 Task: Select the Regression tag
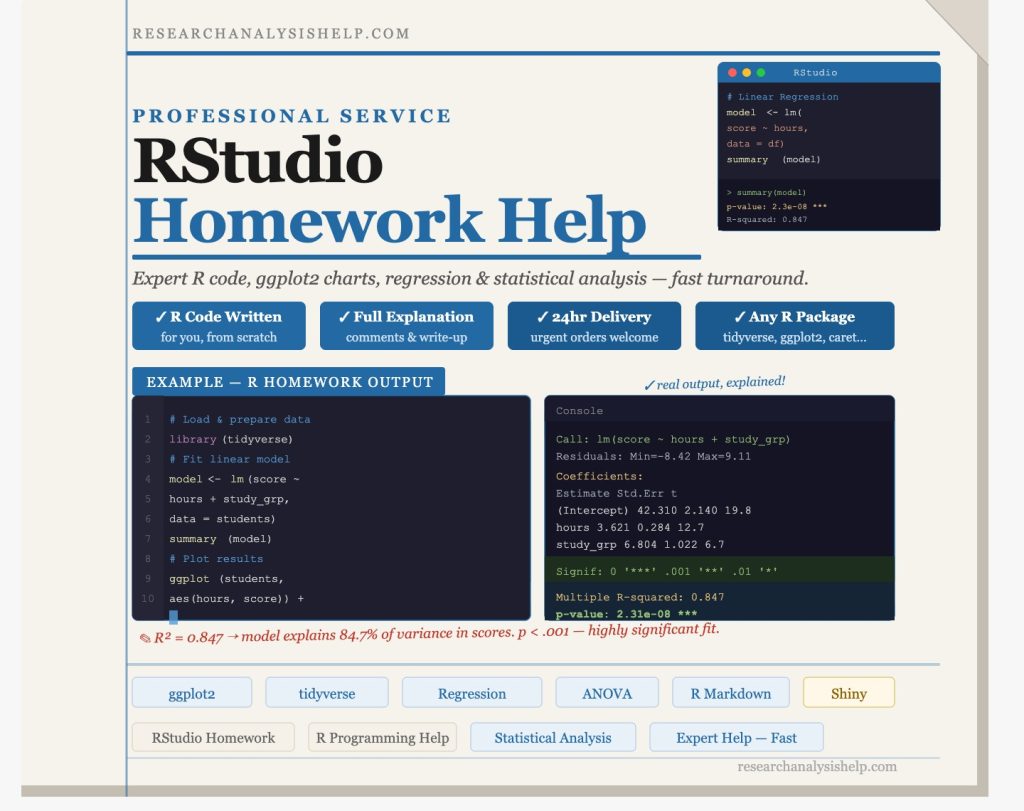pyautogui.click(x=472, y=693)
